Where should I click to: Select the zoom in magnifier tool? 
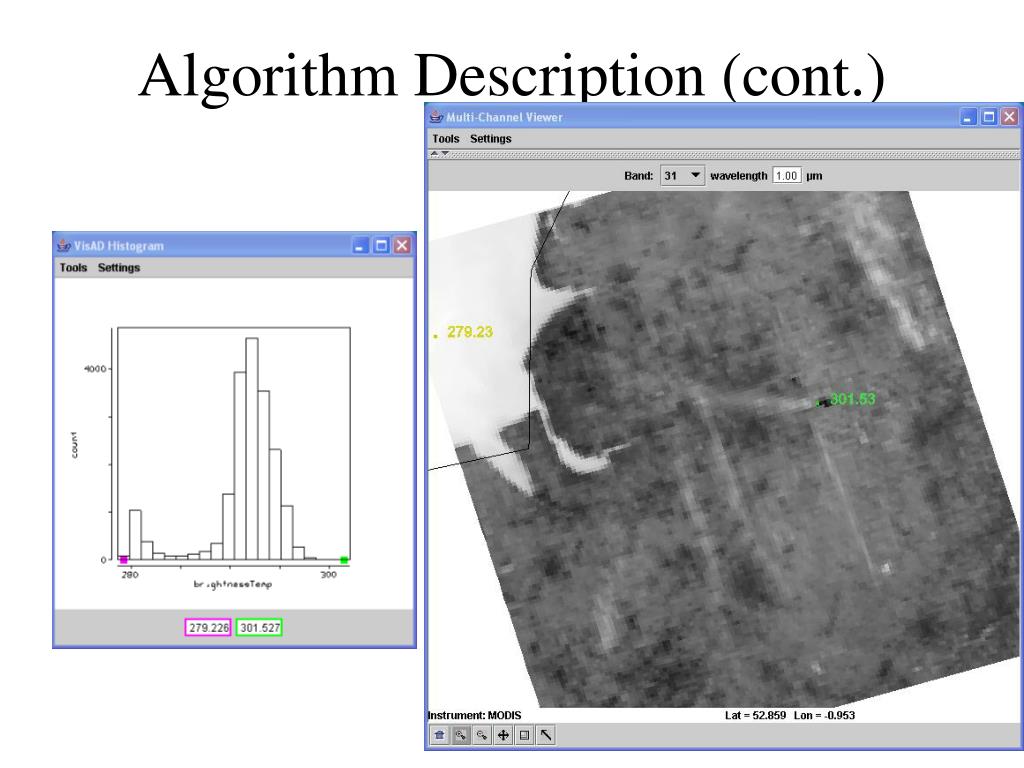pos(461,736)
